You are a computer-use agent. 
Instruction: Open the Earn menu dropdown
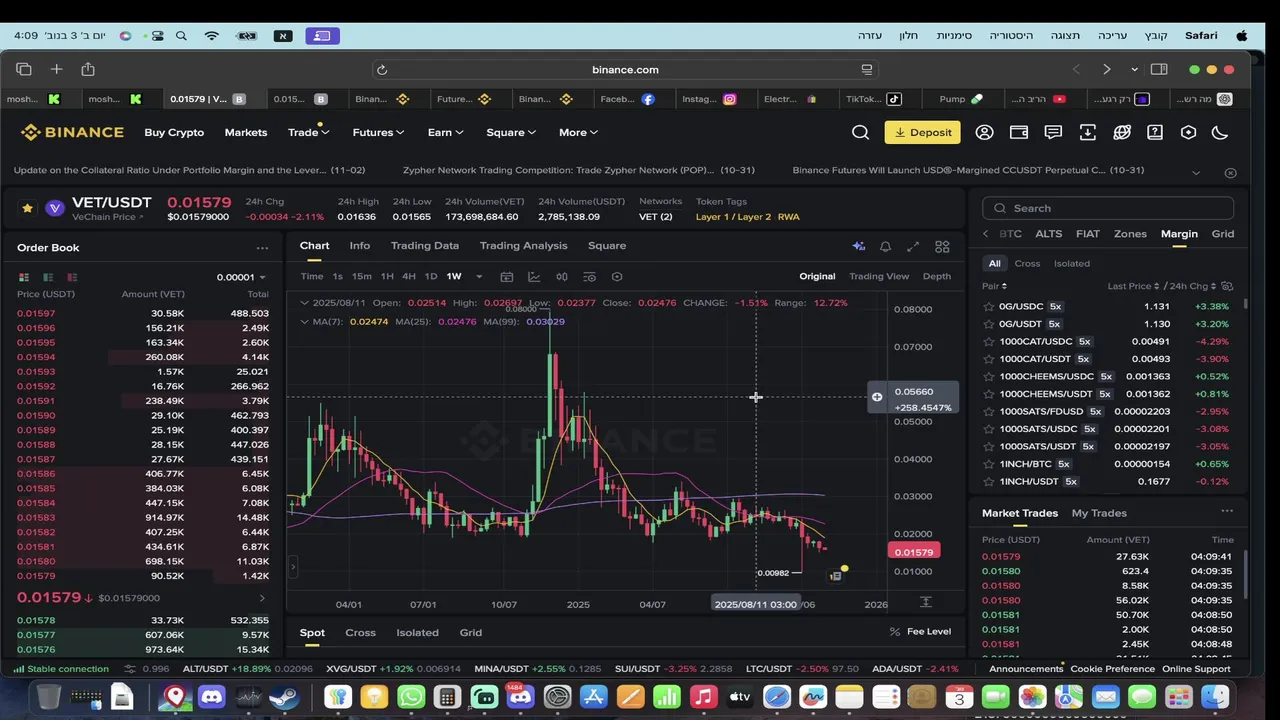[x=445, y=132]
